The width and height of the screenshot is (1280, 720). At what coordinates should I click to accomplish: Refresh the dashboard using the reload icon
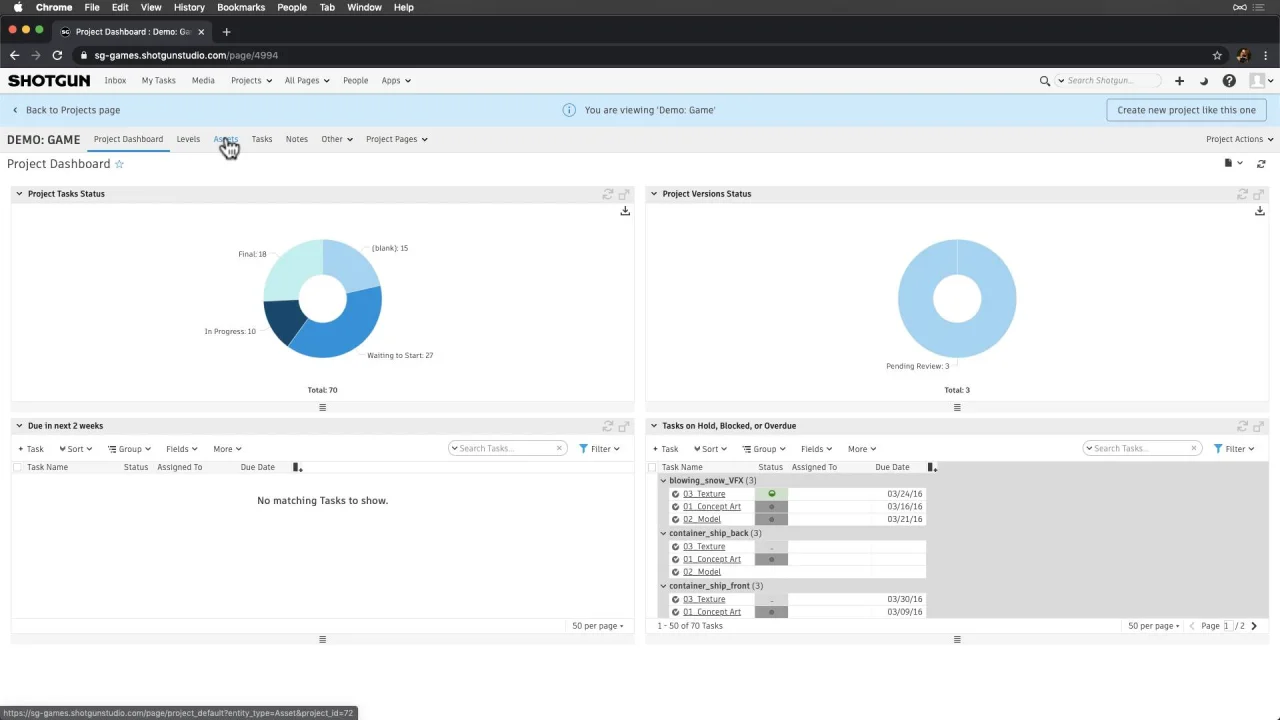click(1261, 164)
